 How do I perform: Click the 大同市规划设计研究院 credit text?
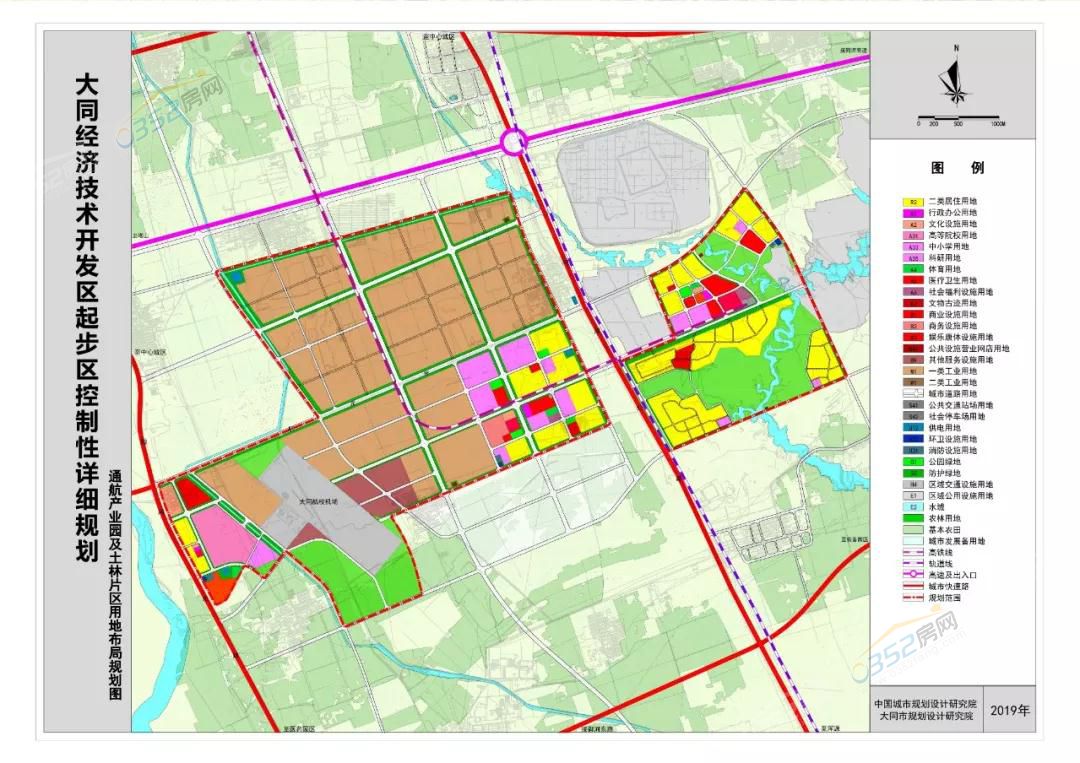coord(925,717)
